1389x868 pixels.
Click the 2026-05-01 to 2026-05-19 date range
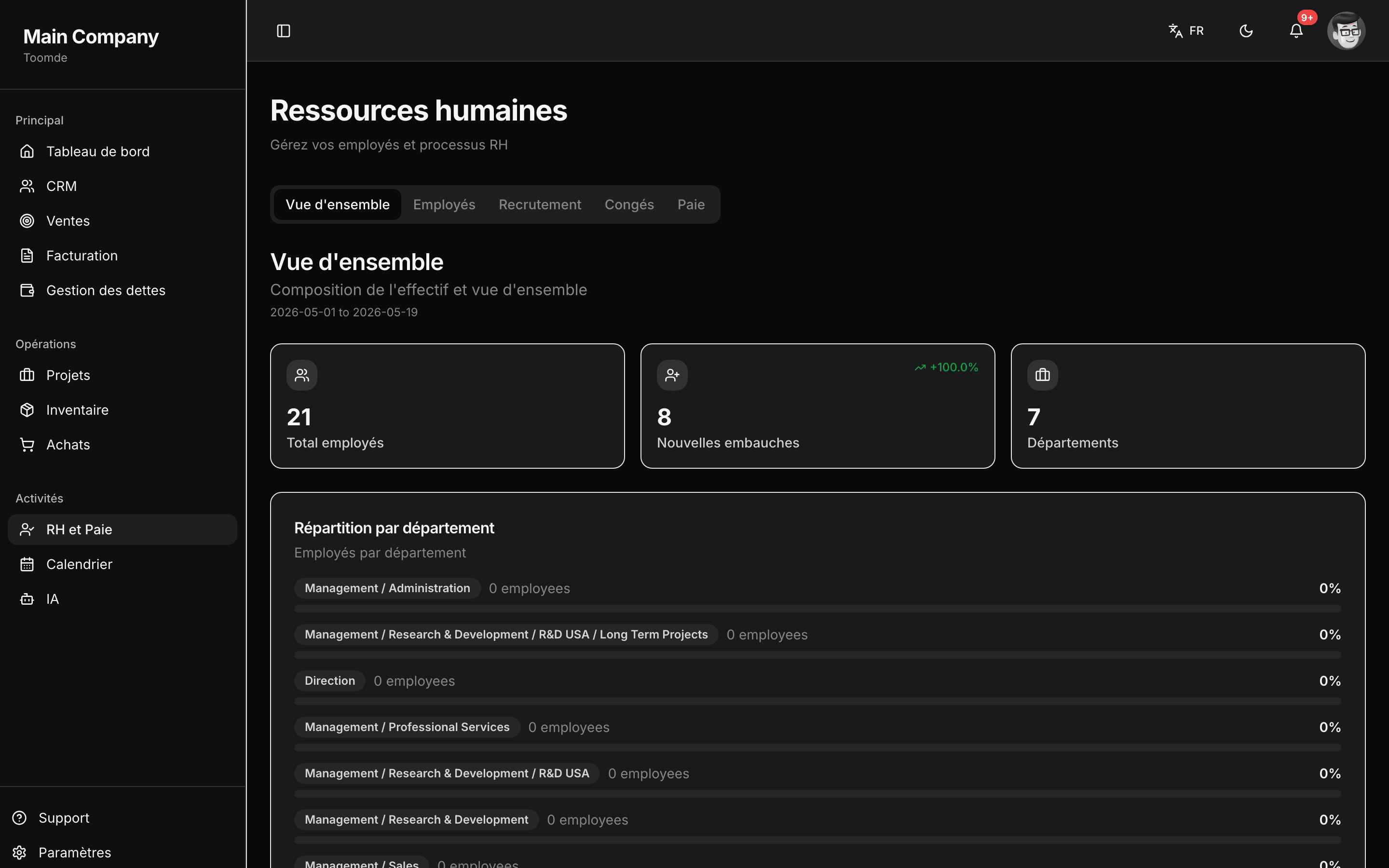point(344,312)
